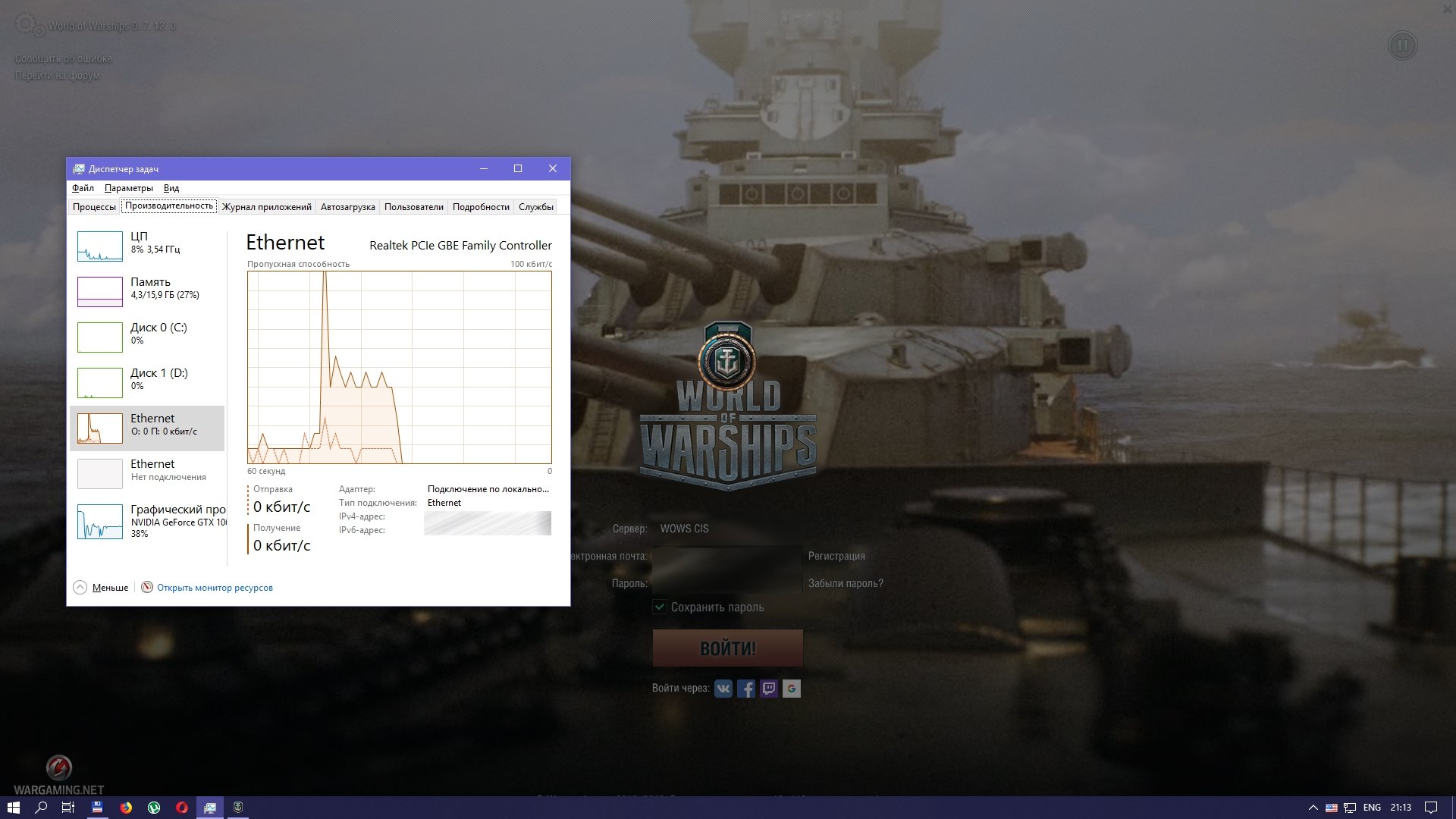Select the disconnected Ethernet 'Нет подключения' item
Screen dimensions: 1456x819
coord(149,474)
